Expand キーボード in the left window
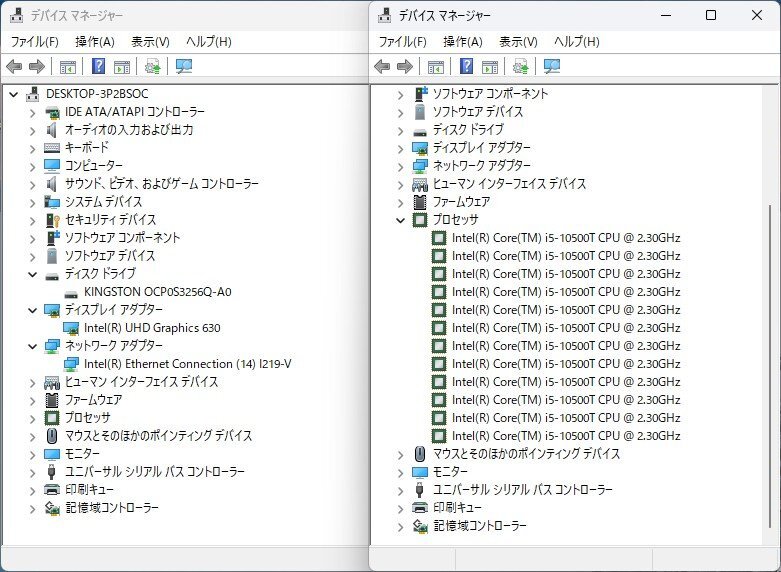The image size is (781, 572). coord(33,148)
